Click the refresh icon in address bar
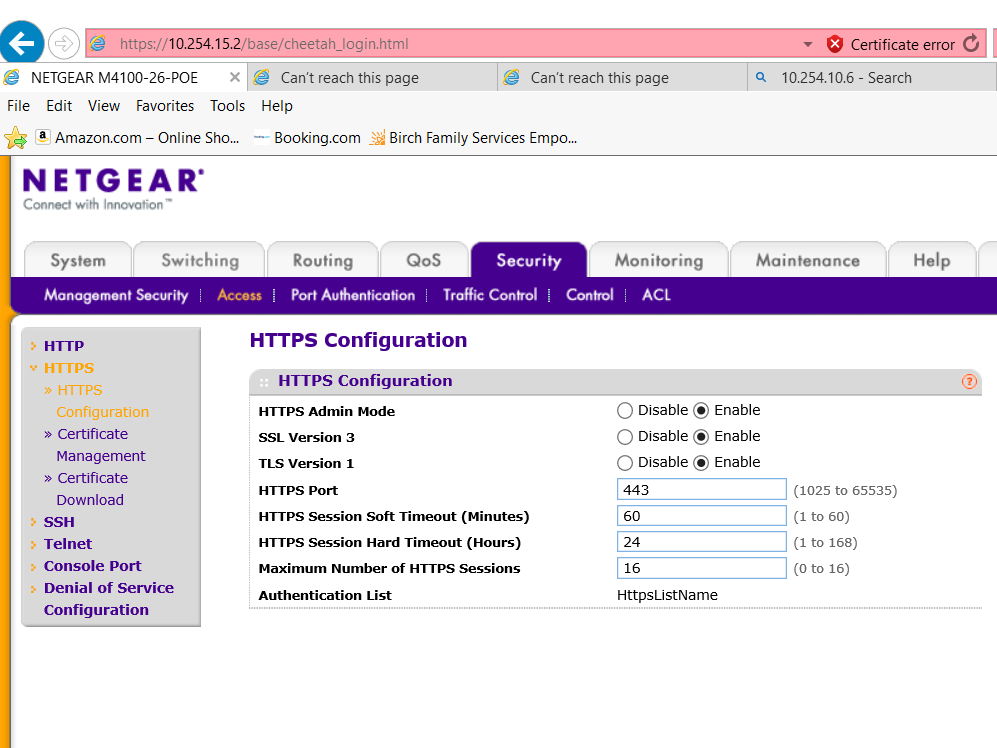Viewport: 997px width, 748px height. tap(970, 44)
